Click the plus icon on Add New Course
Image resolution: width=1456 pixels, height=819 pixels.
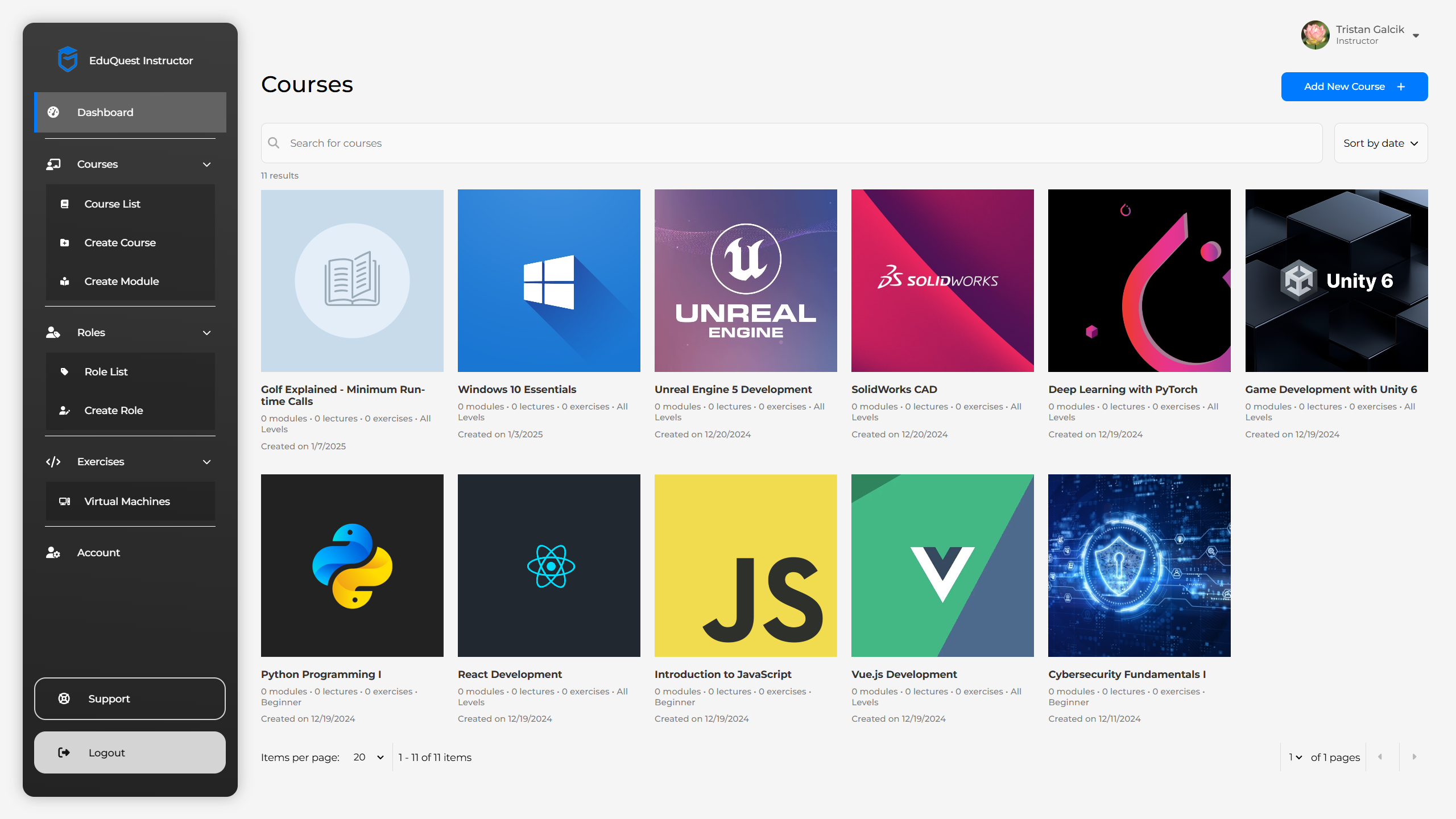(x=1401, y=86)
